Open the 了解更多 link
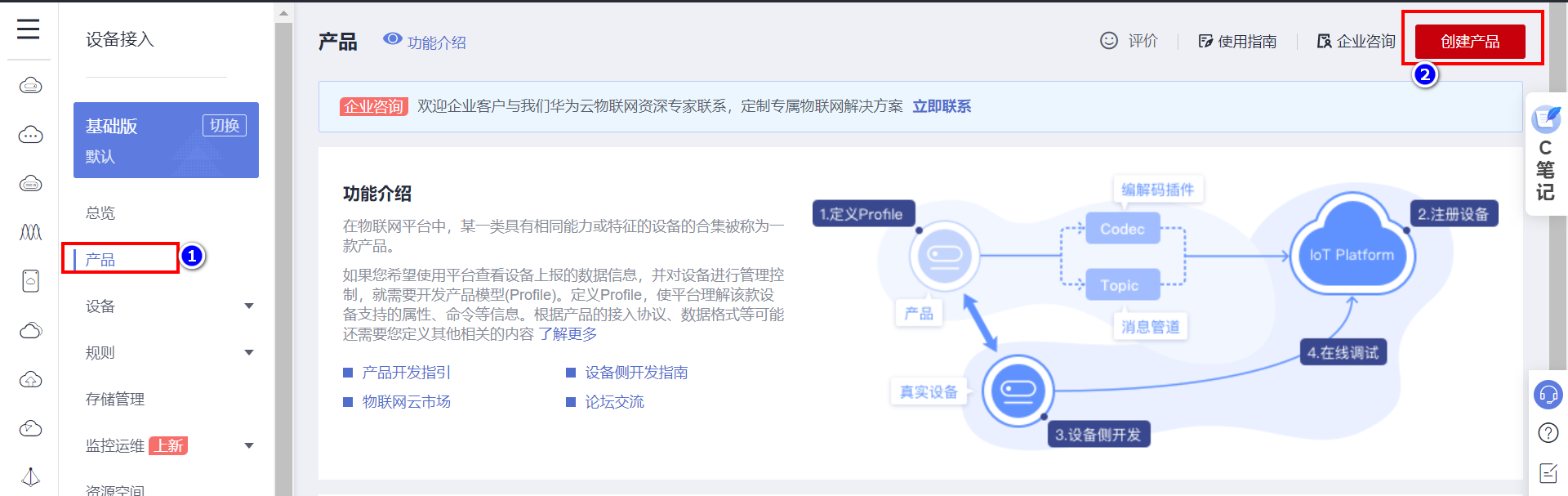The width and height of the screenshot is (1568, 496). [568, 334]
